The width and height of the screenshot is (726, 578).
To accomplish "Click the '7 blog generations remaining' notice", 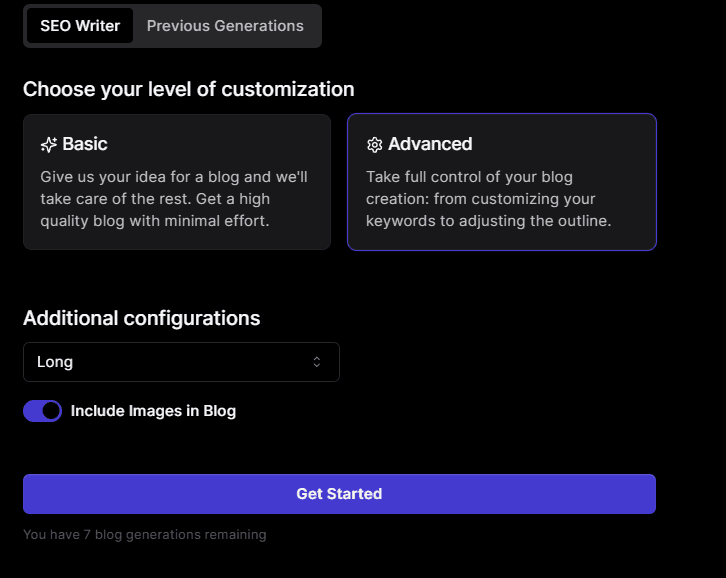I will point(145,535).
